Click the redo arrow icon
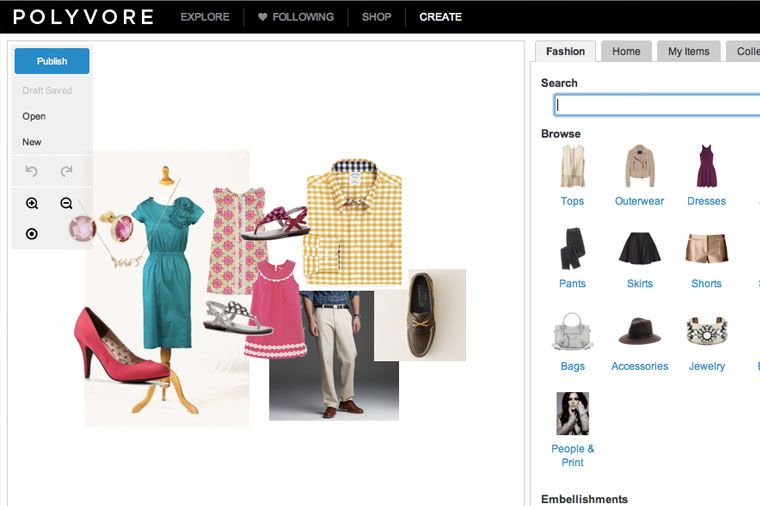Viewport: 760px width, 506px height. (66, 171)
